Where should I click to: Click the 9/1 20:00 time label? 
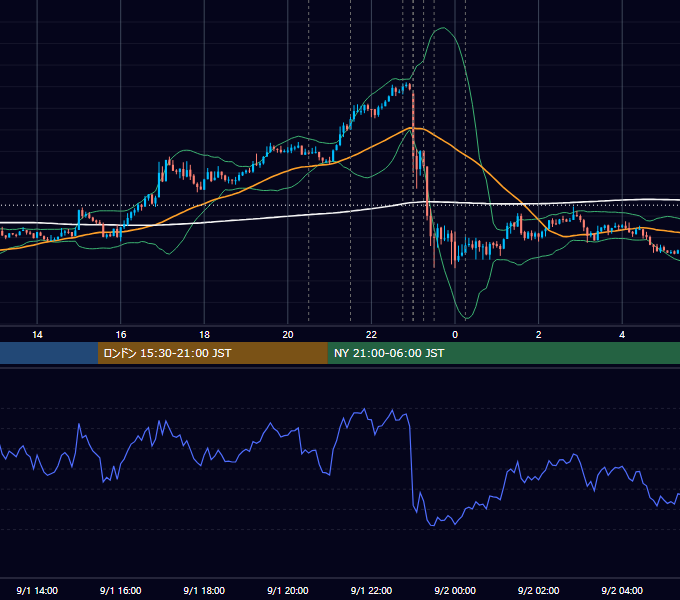click(x=288, y=590)
